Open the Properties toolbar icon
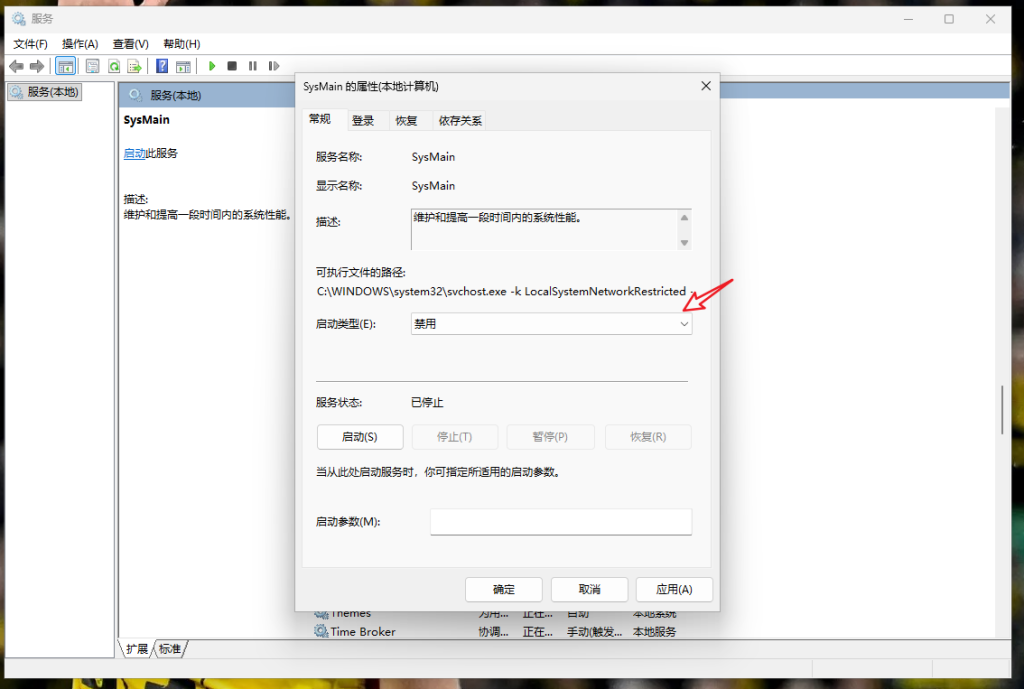1024x689 pixels. click(93, 66)
